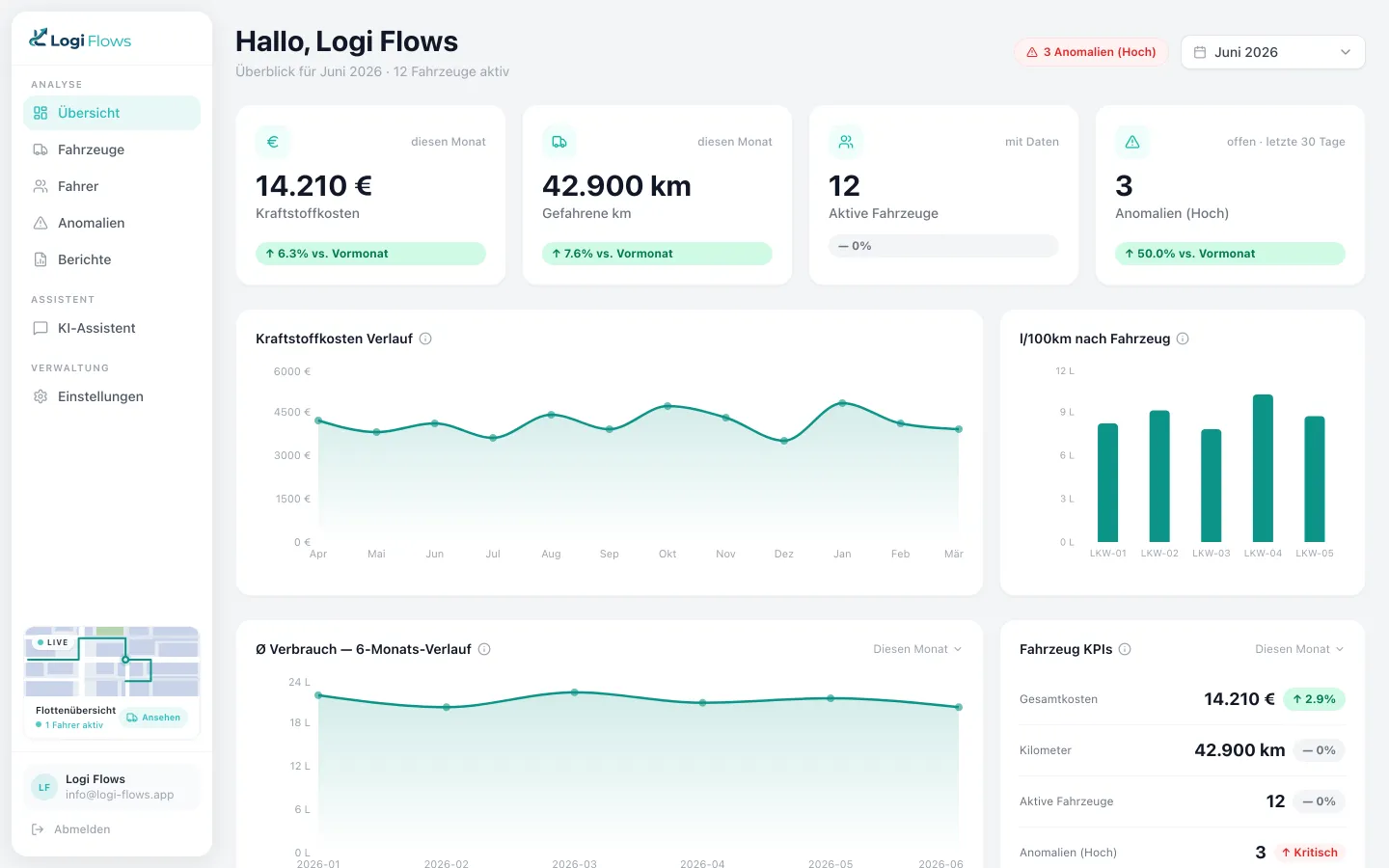Screen dimensions: 1389x868
Task: Click the LKW-04 bar in consumption chart
Action: (x=1263, y=468)
